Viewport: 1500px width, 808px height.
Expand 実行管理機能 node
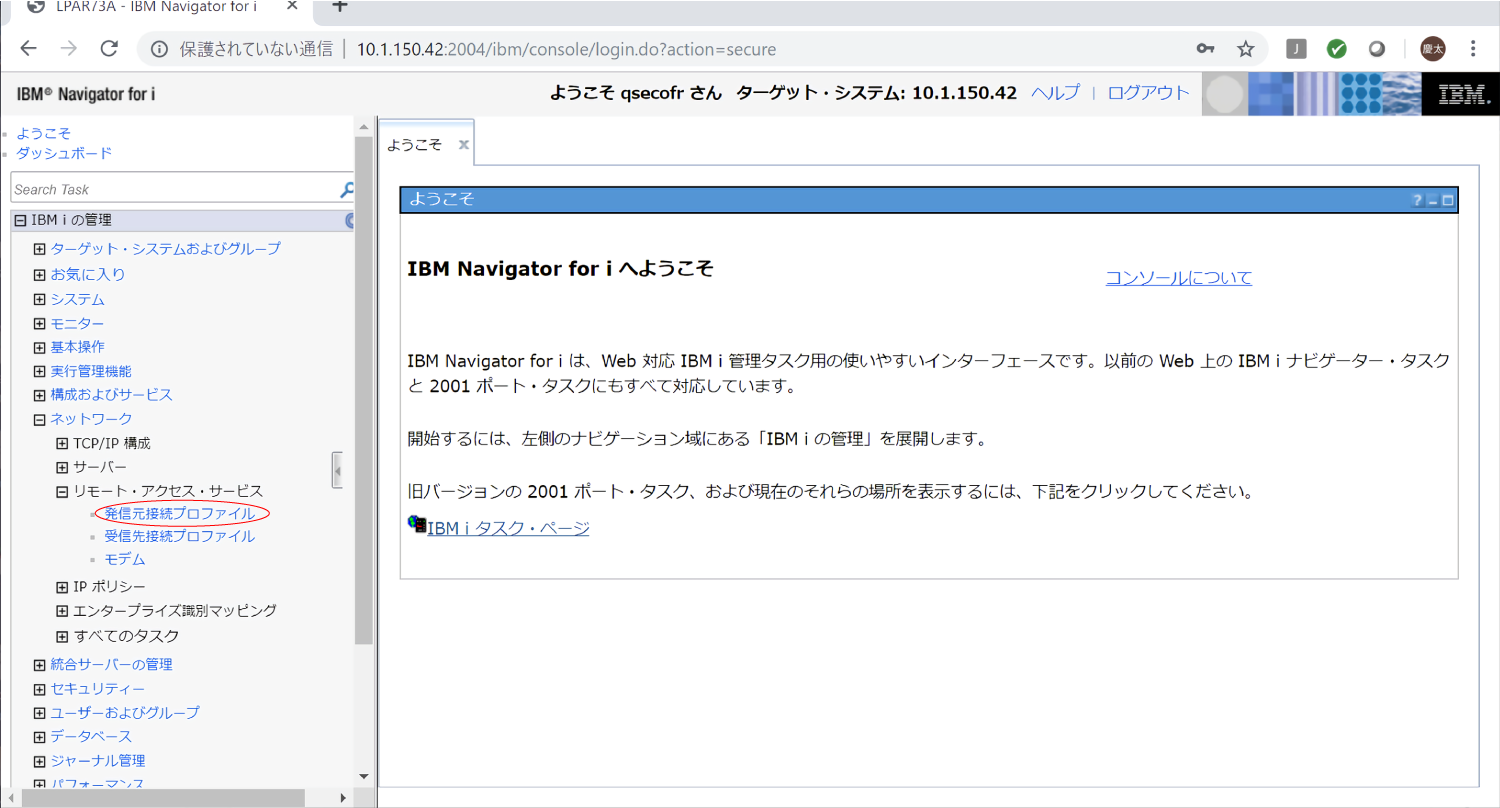pos(39,371)
